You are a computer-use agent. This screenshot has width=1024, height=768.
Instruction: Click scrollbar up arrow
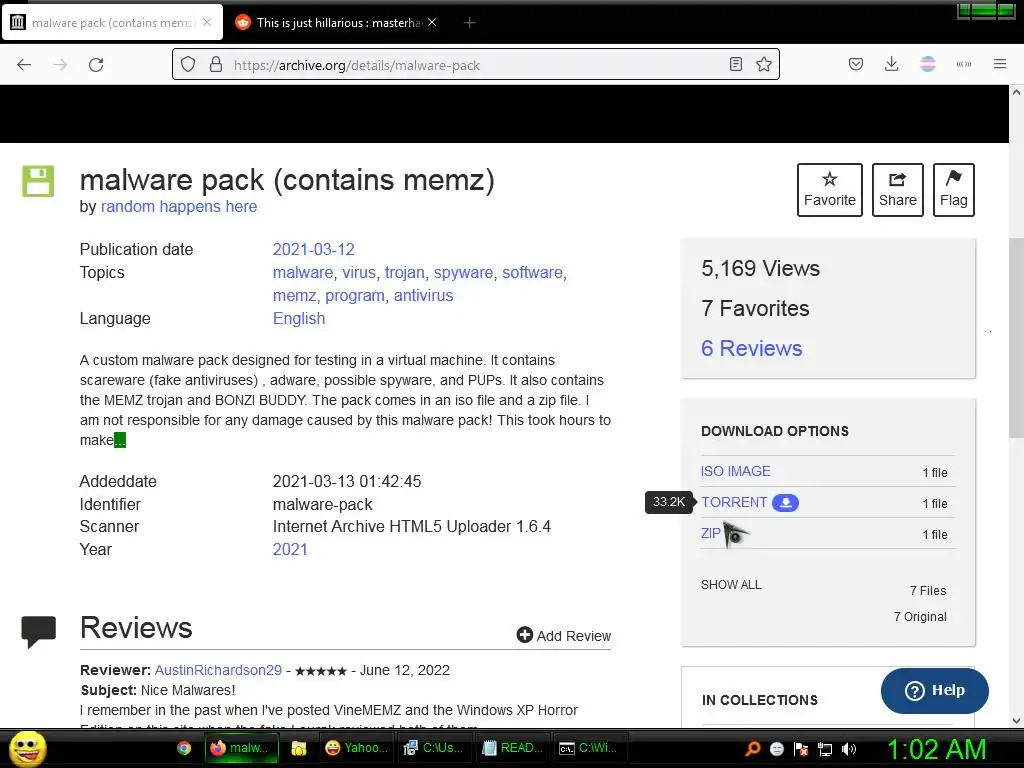pyautogui.click(x=1016, y=93)
